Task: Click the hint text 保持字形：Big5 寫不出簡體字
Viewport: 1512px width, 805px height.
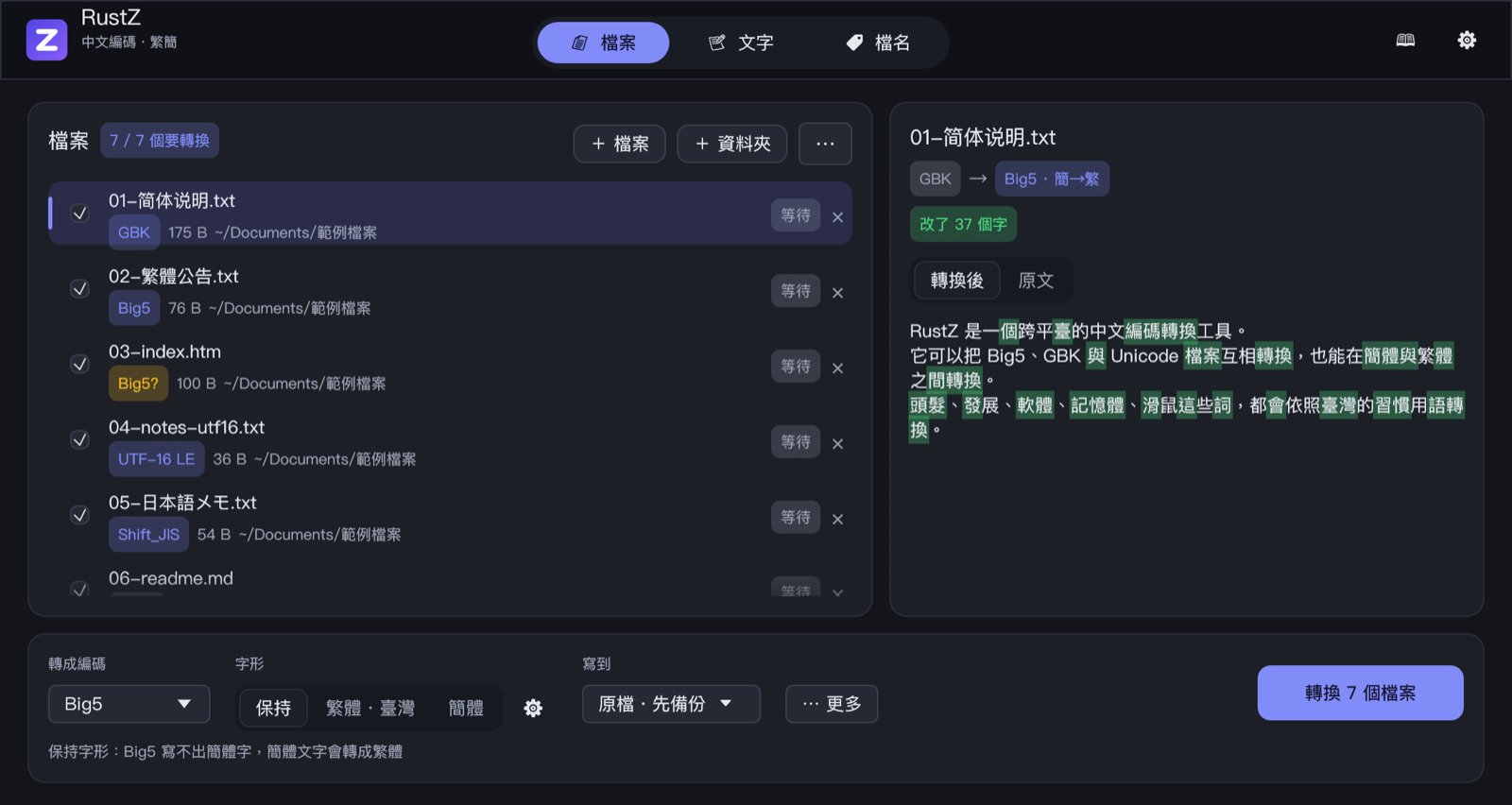Action: (x=225, y=752)
